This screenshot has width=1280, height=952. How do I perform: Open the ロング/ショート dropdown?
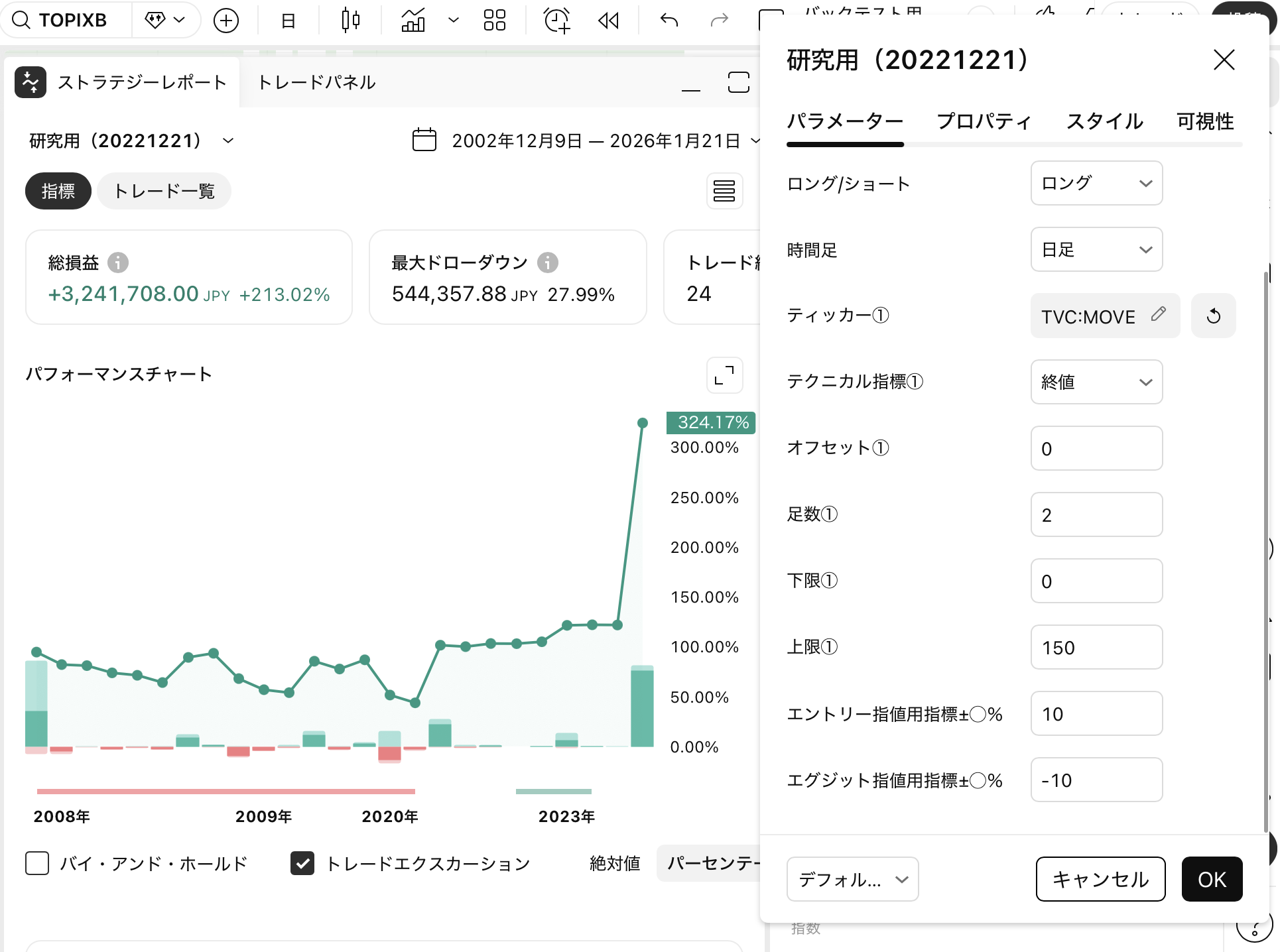tap(1096, 184)
